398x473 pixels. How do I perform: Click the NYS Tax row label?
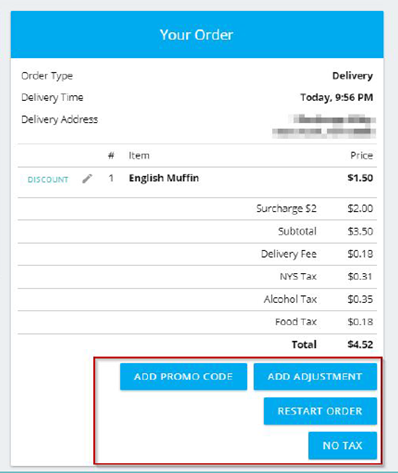(298, 276)
